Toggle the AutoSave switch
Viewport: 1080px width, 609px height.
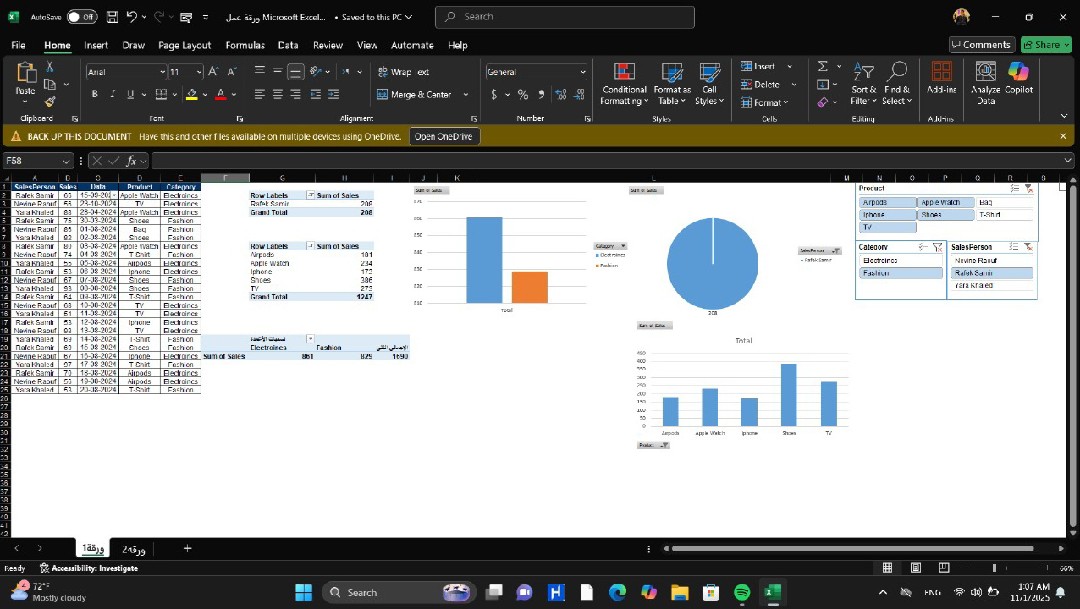(82, 17)
